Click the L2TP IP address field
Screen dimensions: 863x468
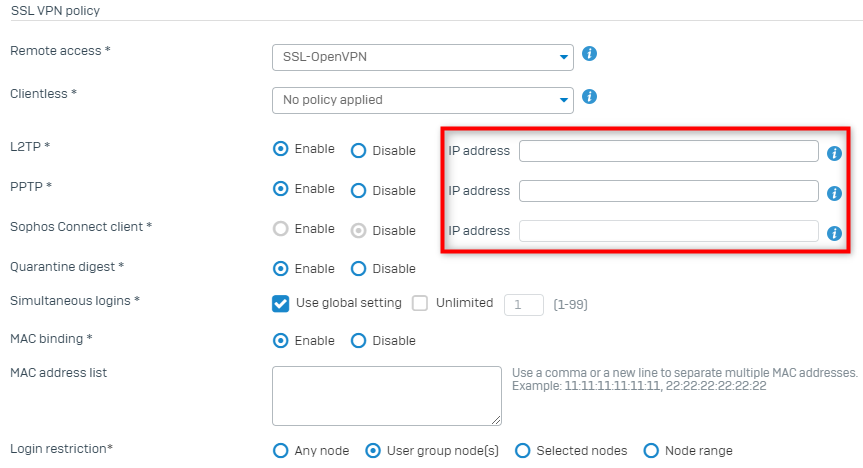(669, 151)
